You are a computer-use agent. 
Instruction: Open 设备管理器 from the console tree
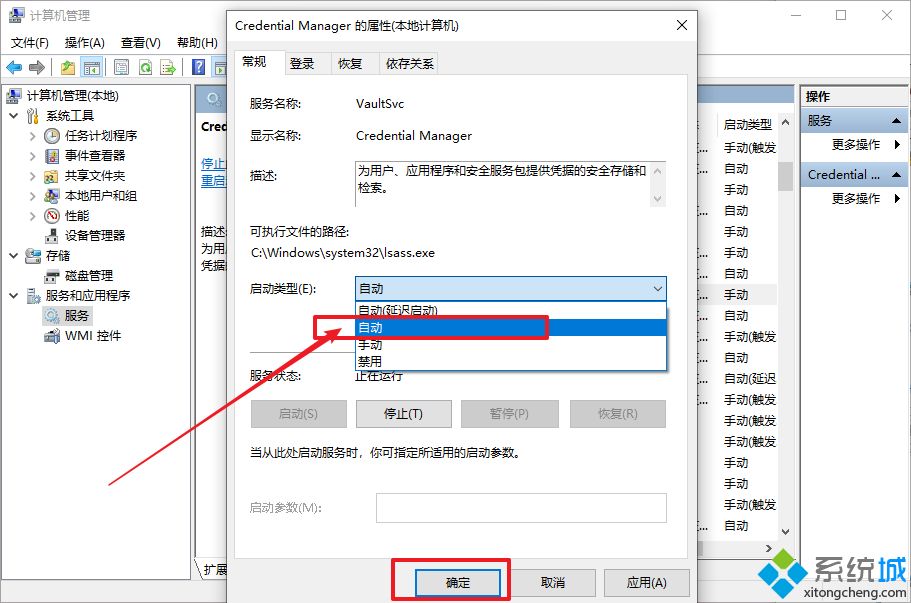point(95,236)
